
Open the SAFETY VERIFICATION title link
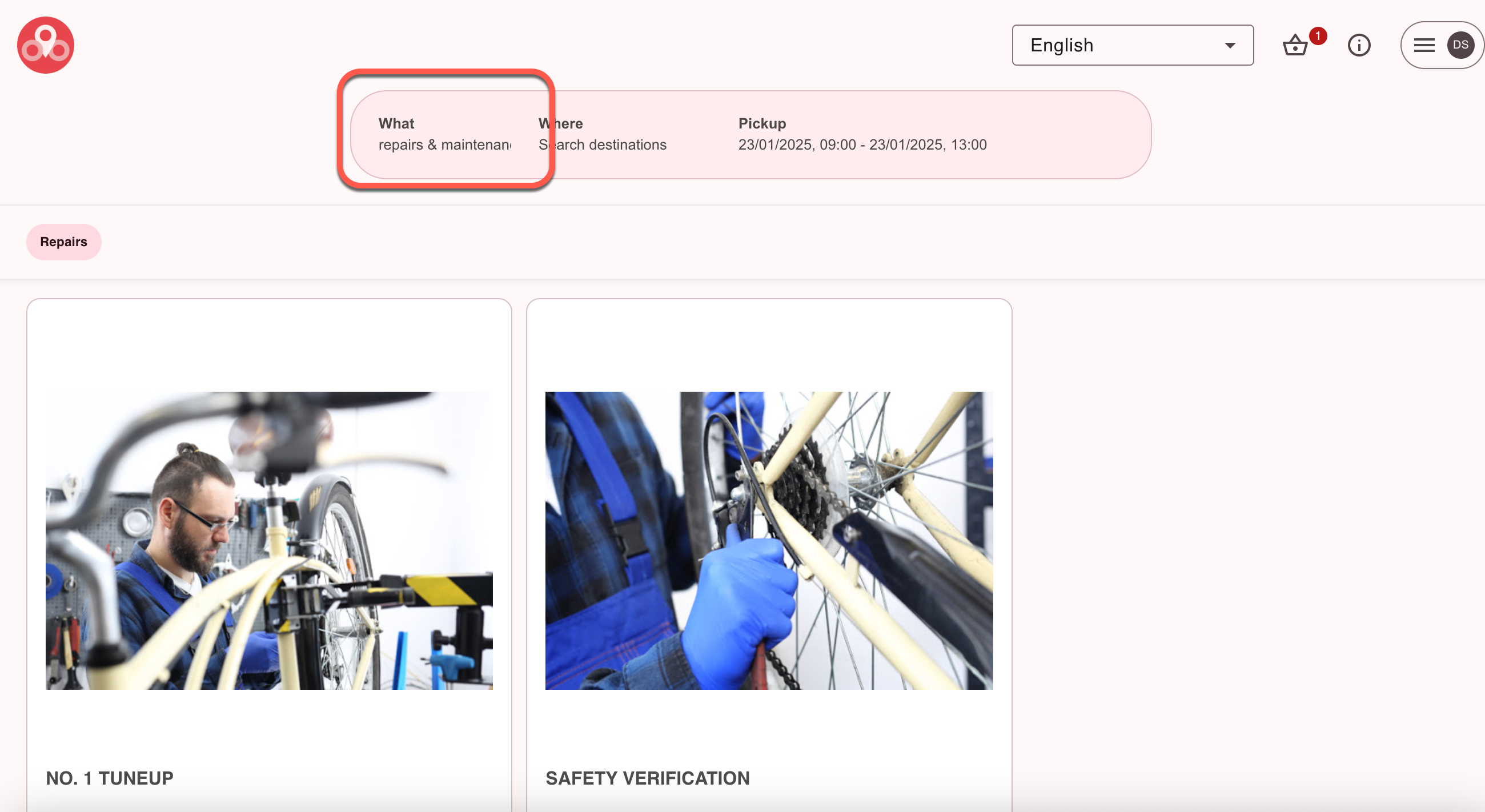[647, 778]
